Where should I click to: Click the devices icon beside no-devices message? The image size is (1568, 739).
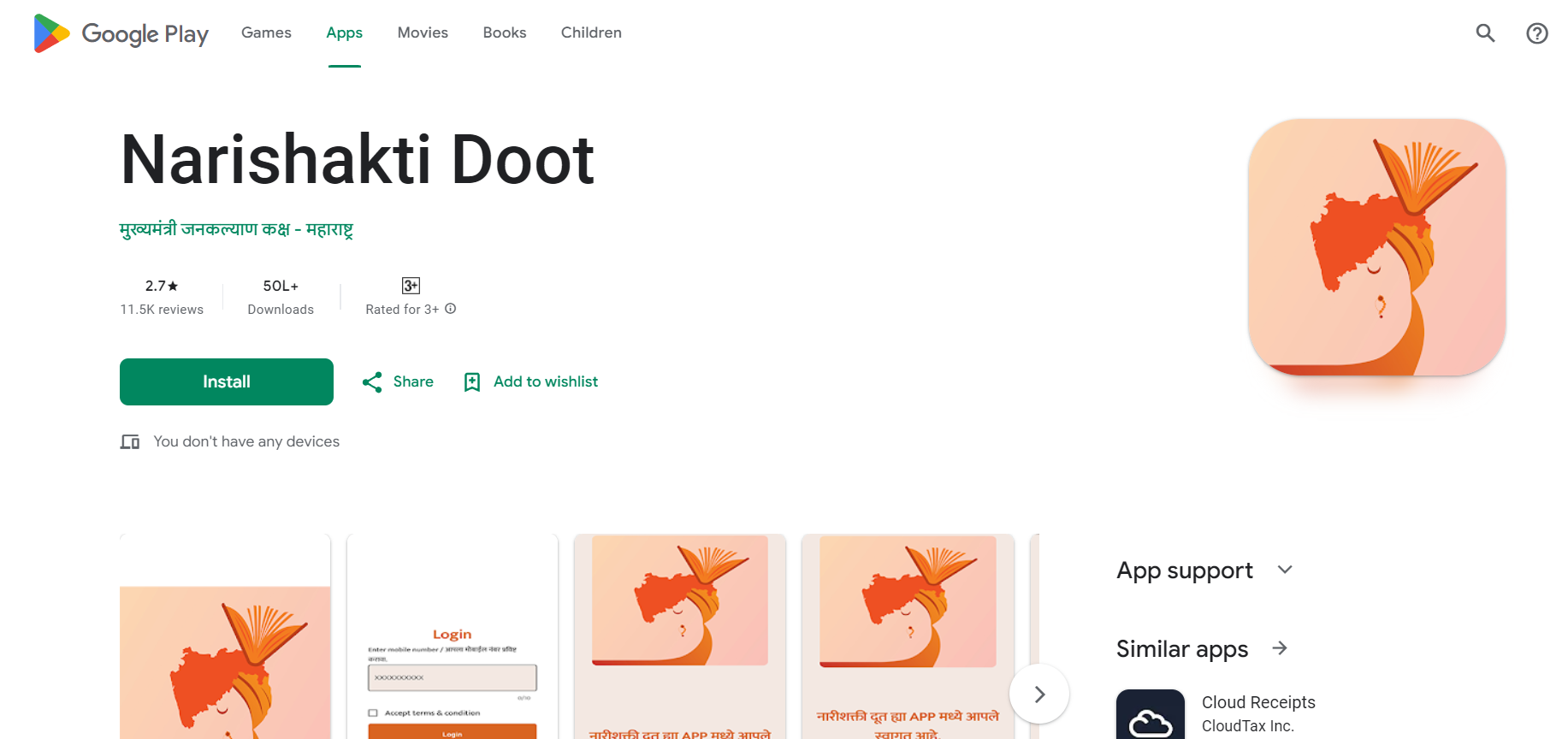point(130,442)
